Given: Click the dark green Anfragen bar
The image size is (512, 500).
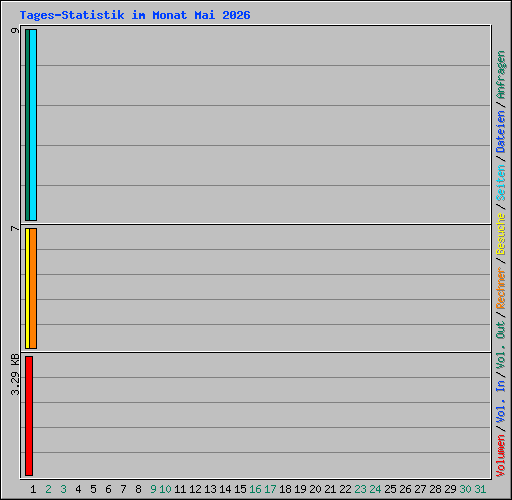Looking at the screenshot, I should coord(27,125).
